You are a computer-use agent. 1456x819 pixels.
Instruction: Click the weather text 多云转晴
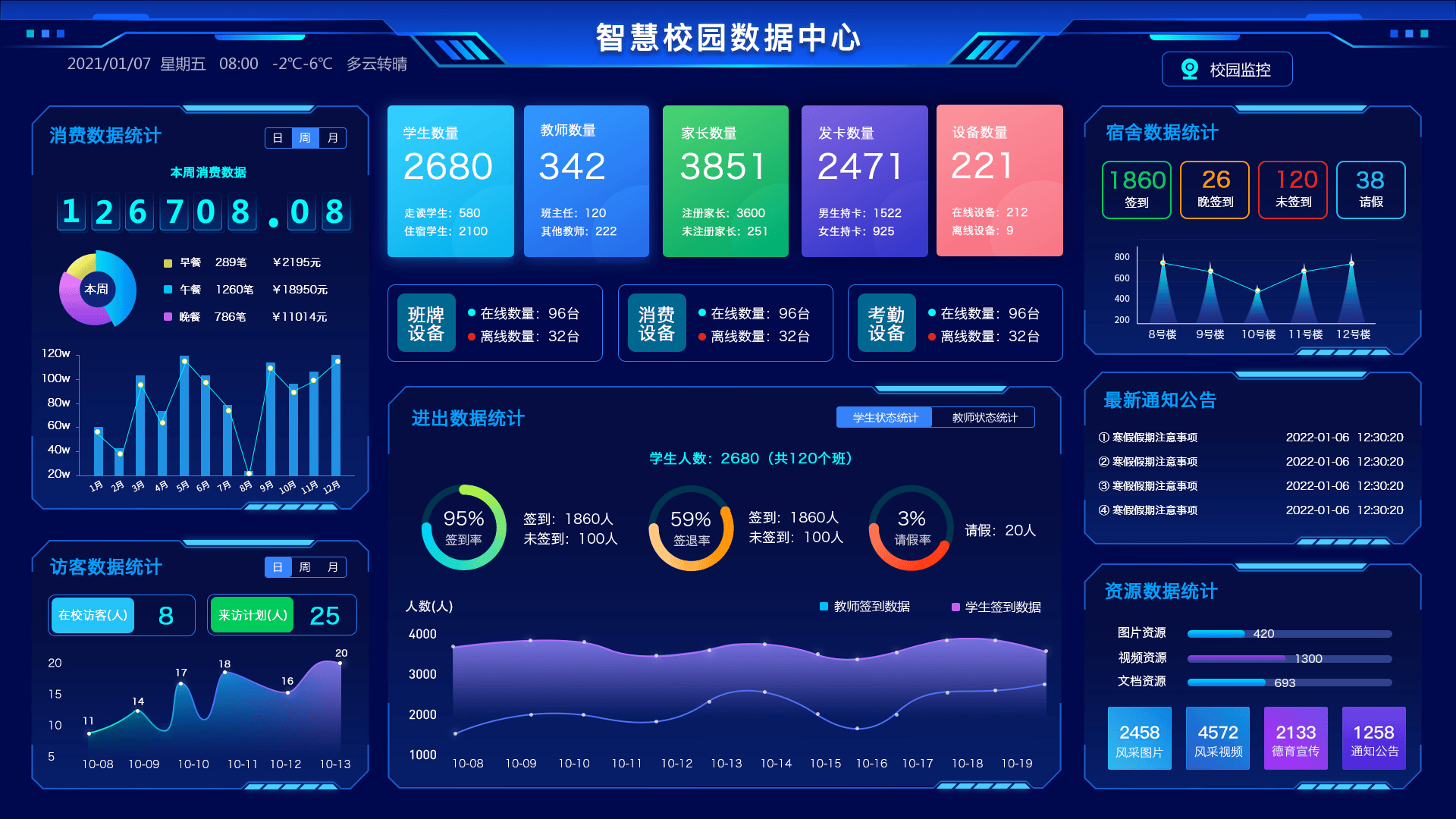click(377, 64)
